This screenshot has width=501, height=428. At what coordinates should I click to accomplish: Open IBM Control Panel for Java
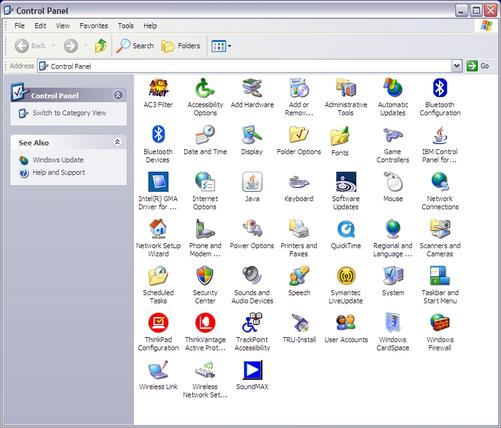(x=440, y=144)
